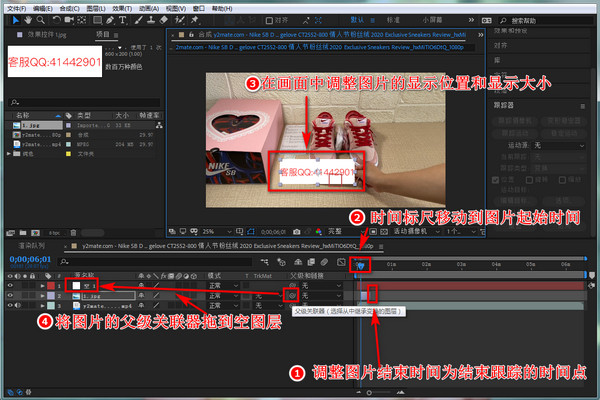Select the Type (T) tool
Screen dimensions: 600x400
pos(122,20)
